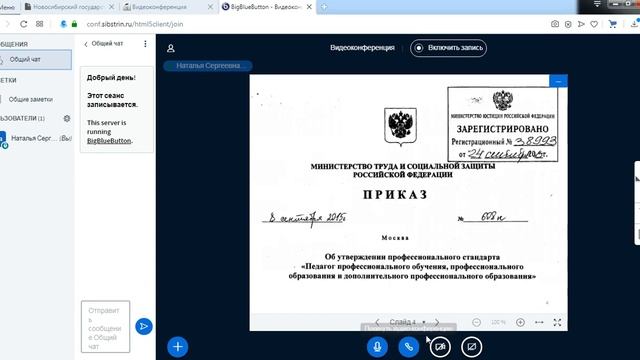This screenshot has width=640, height=360.
Task: View site security lock info
Action: pyautogui.click(x=74, y=24)
